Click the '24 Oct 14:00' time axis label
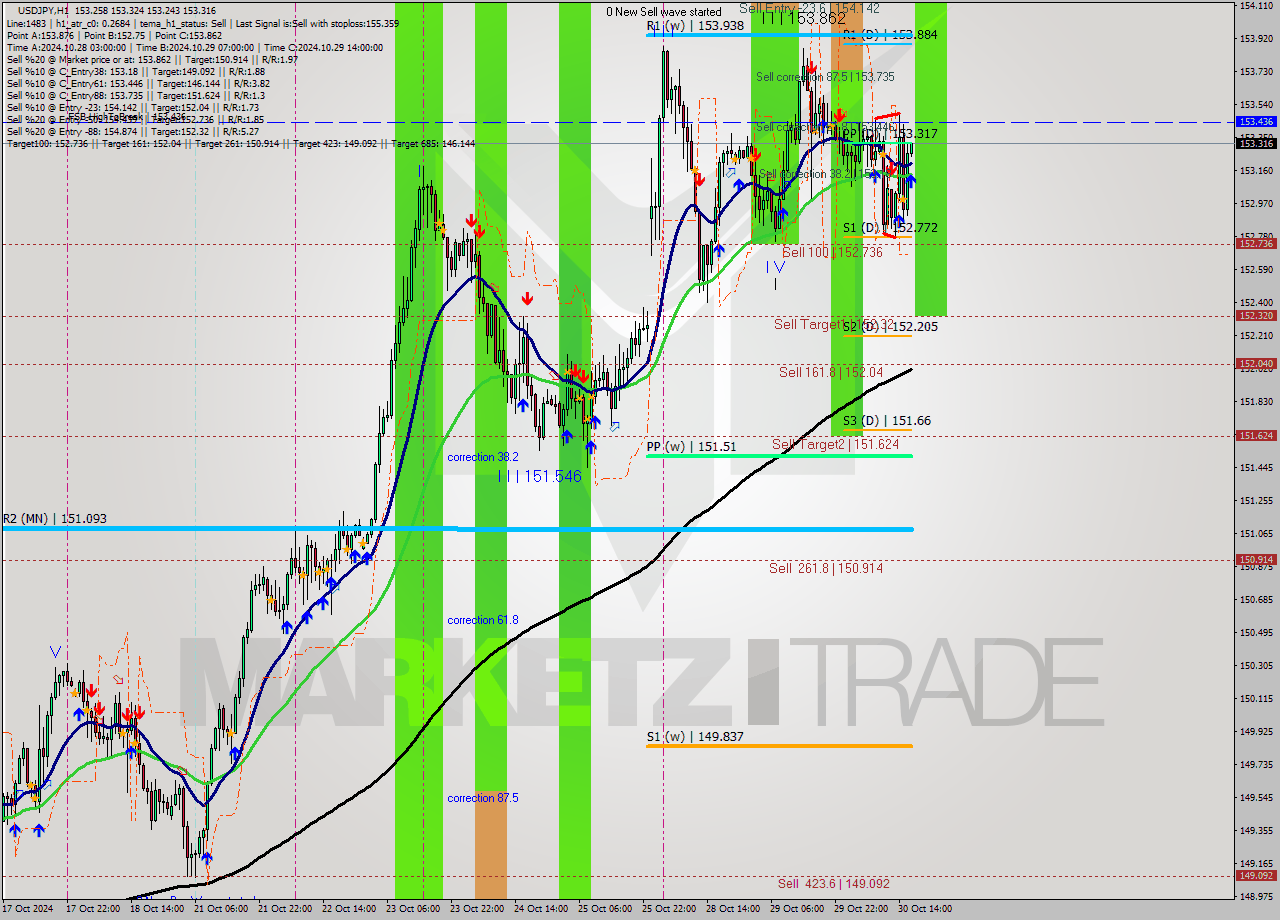This screenshot has width=1280, height=920. [x=541, y=909]
